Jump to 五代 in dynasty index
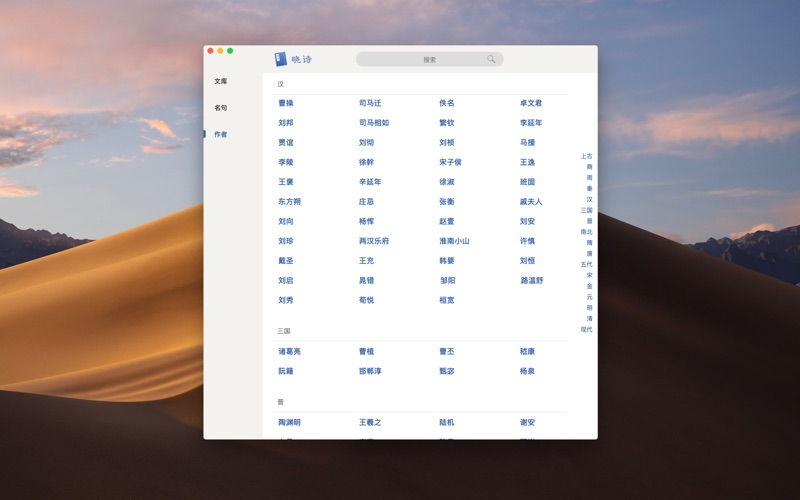This screenshot has height=500, width=800. coord(587,264)
